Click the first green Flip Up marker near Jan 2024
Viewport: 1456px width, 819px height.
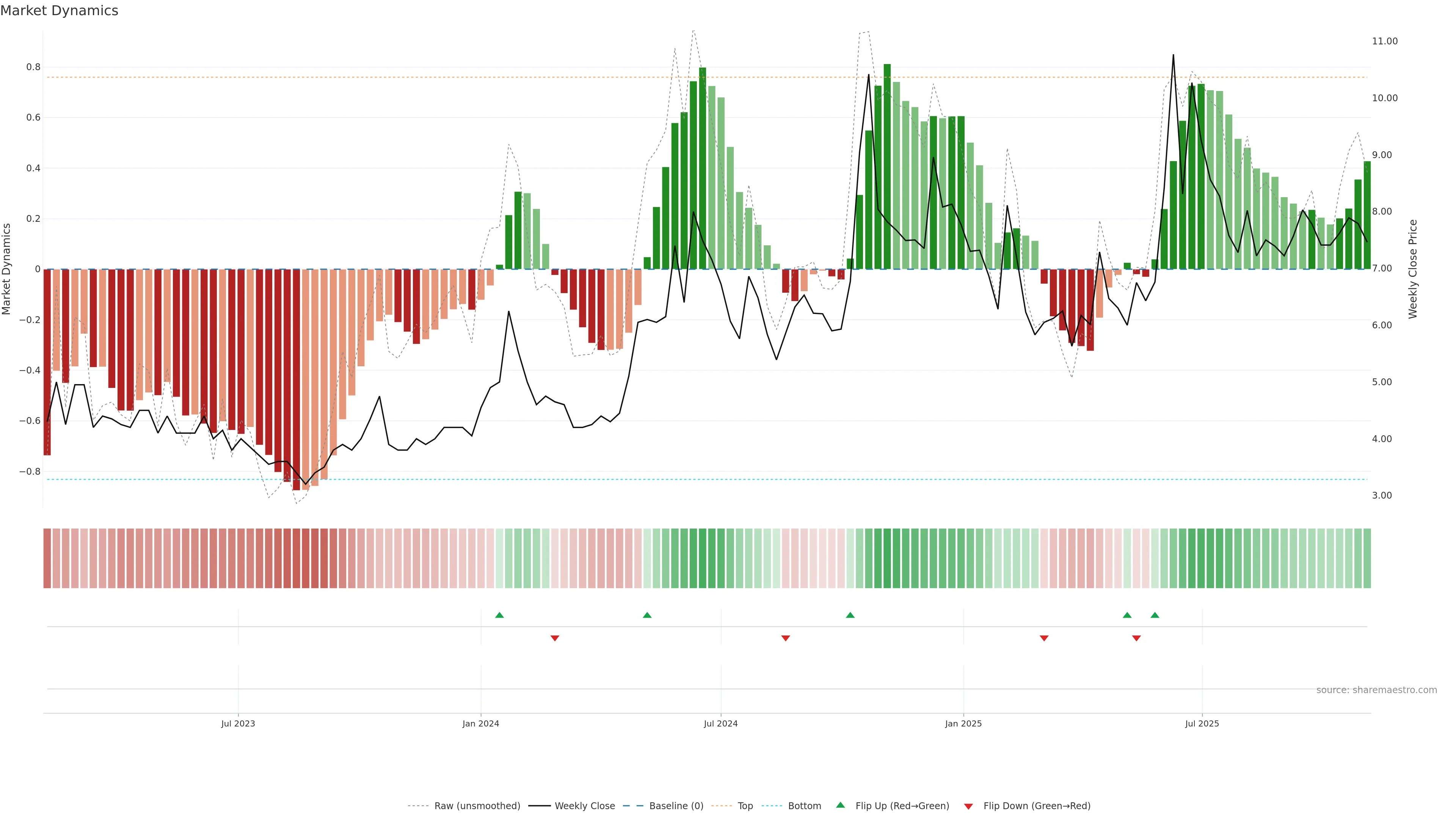pos(499,615)
